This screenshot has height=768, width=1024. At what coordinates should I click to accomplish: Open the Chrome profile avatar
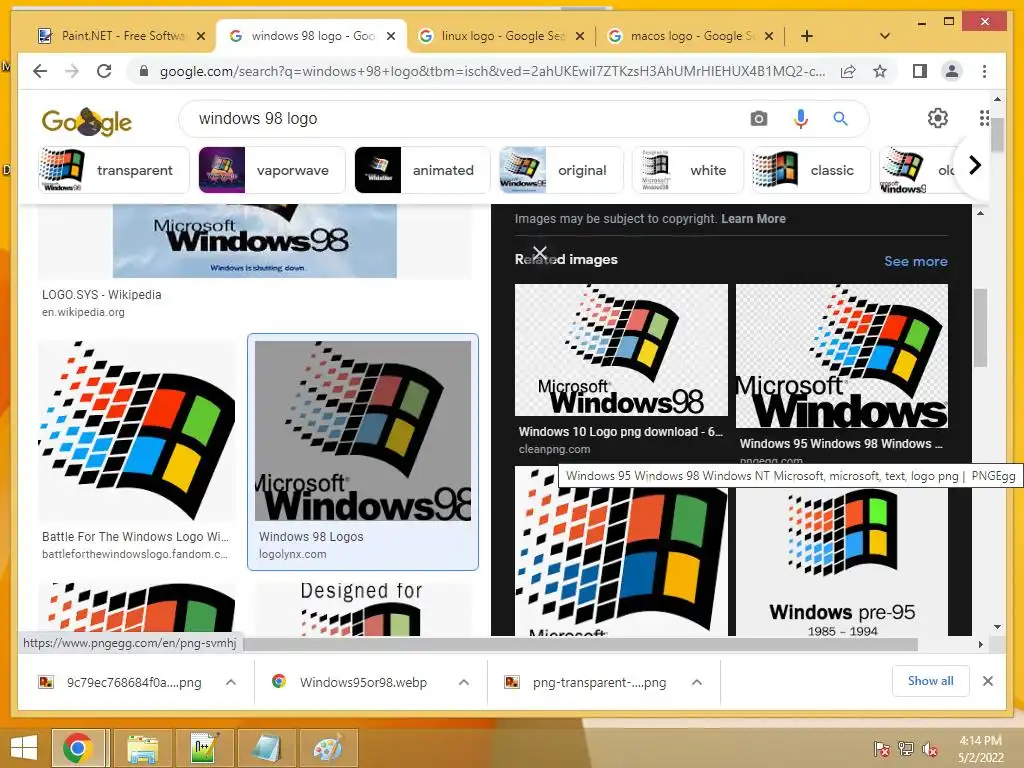coord(952,71)
